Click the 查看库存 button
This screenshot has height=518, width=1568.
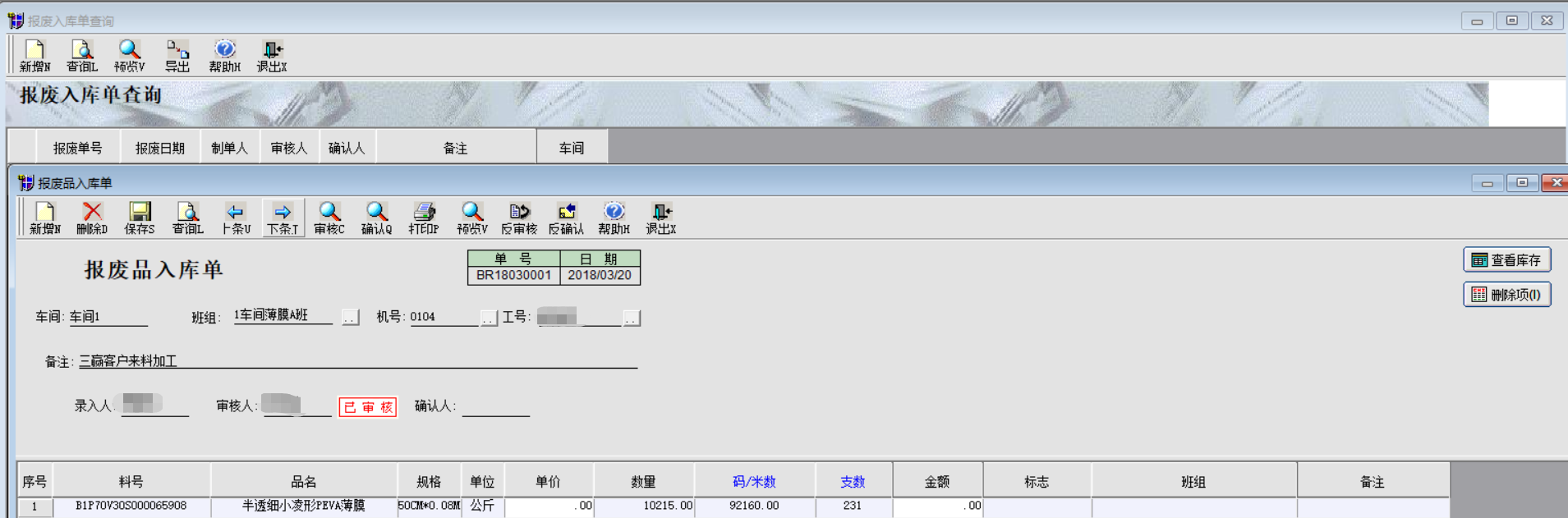pos(1506,260)
